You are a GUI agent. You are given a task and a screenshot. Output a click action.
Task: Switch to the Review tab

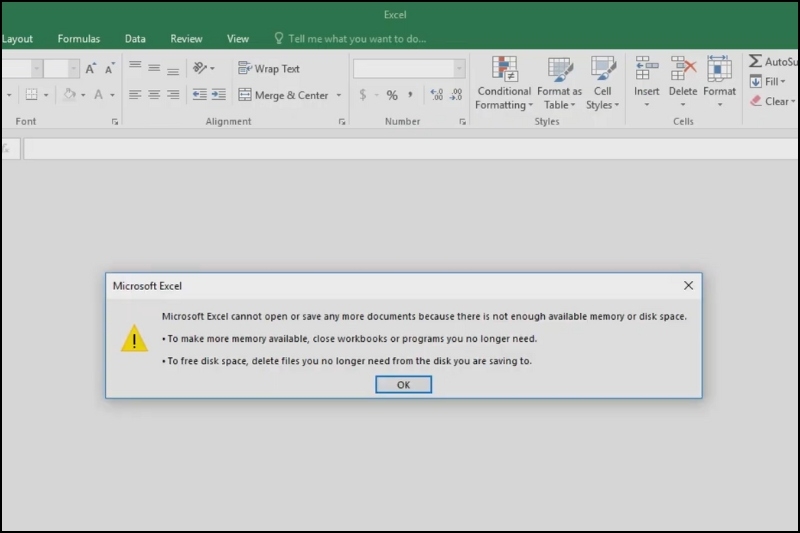point(186,39)
